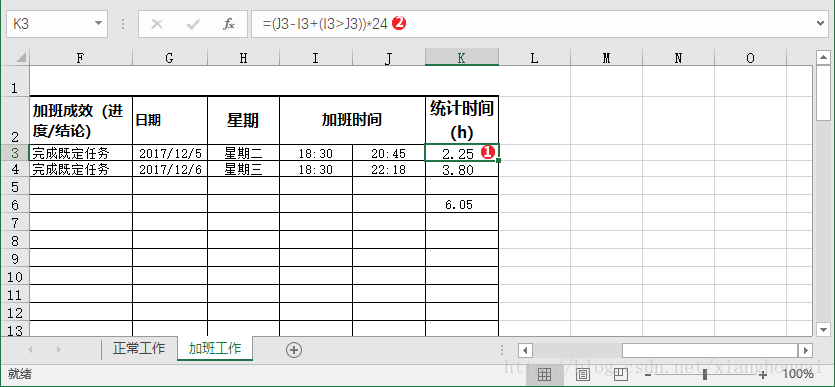Select column I header
This screenshot has width=835, height=387.
[x=316, y=58]
